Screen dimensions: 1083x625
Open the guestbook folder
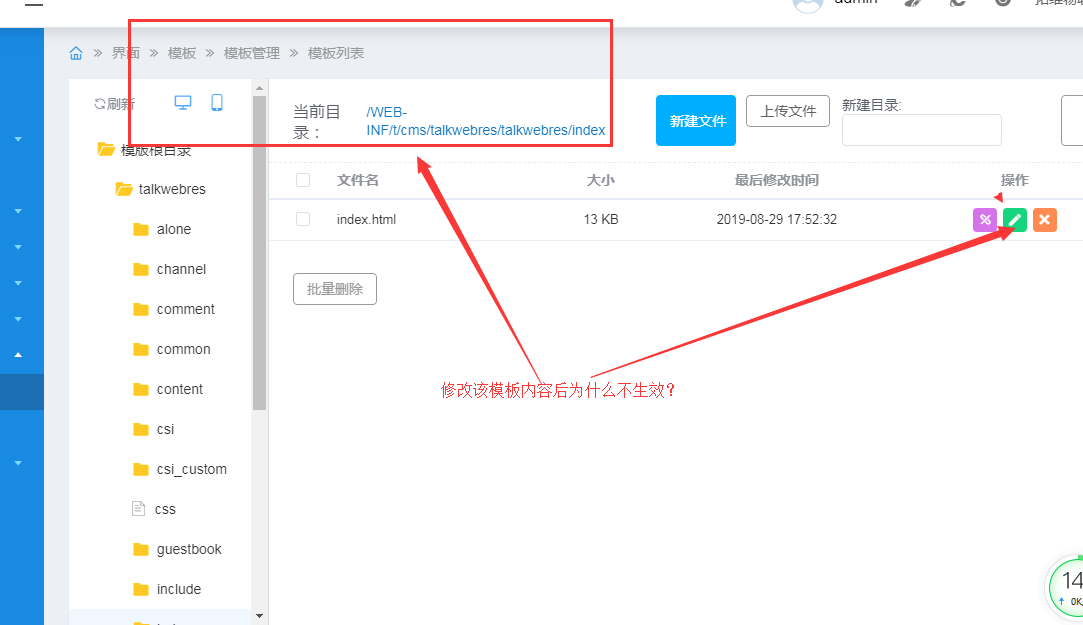(x=189, y=550)
